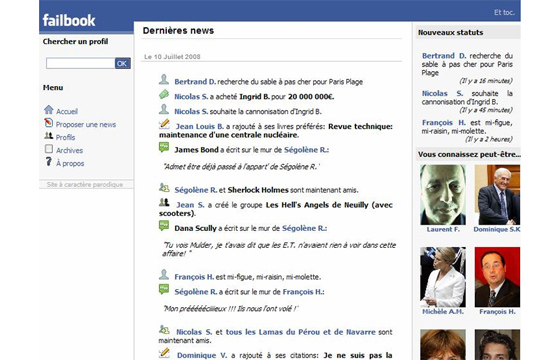Open Bertrand D. profile in news feed
The height and width of the screenshot is (360, 560).
[x=195, y=82]
